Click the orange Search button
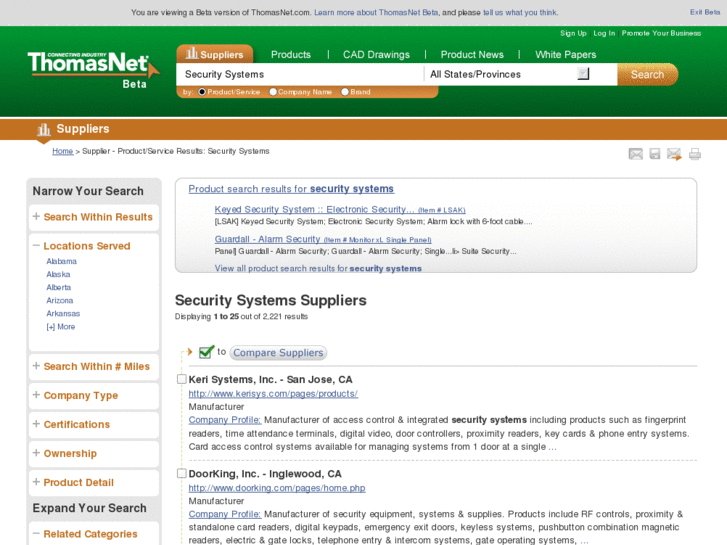This screenshot has height=545, width=727. pyautogui.click(x=647, y=74)
